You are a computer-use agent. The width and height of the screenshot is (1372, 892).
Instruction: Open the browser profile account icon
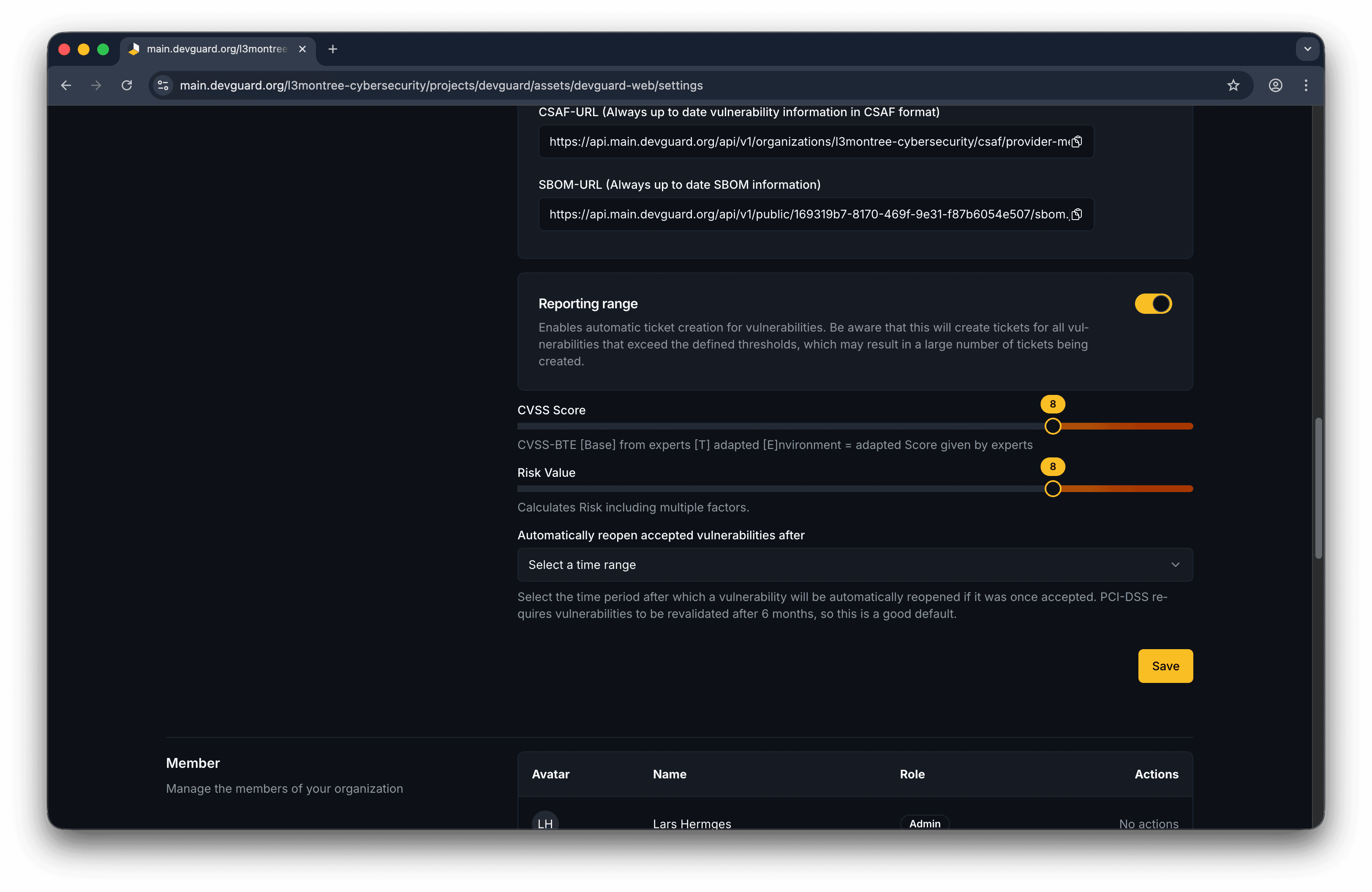click(1275, 85)
